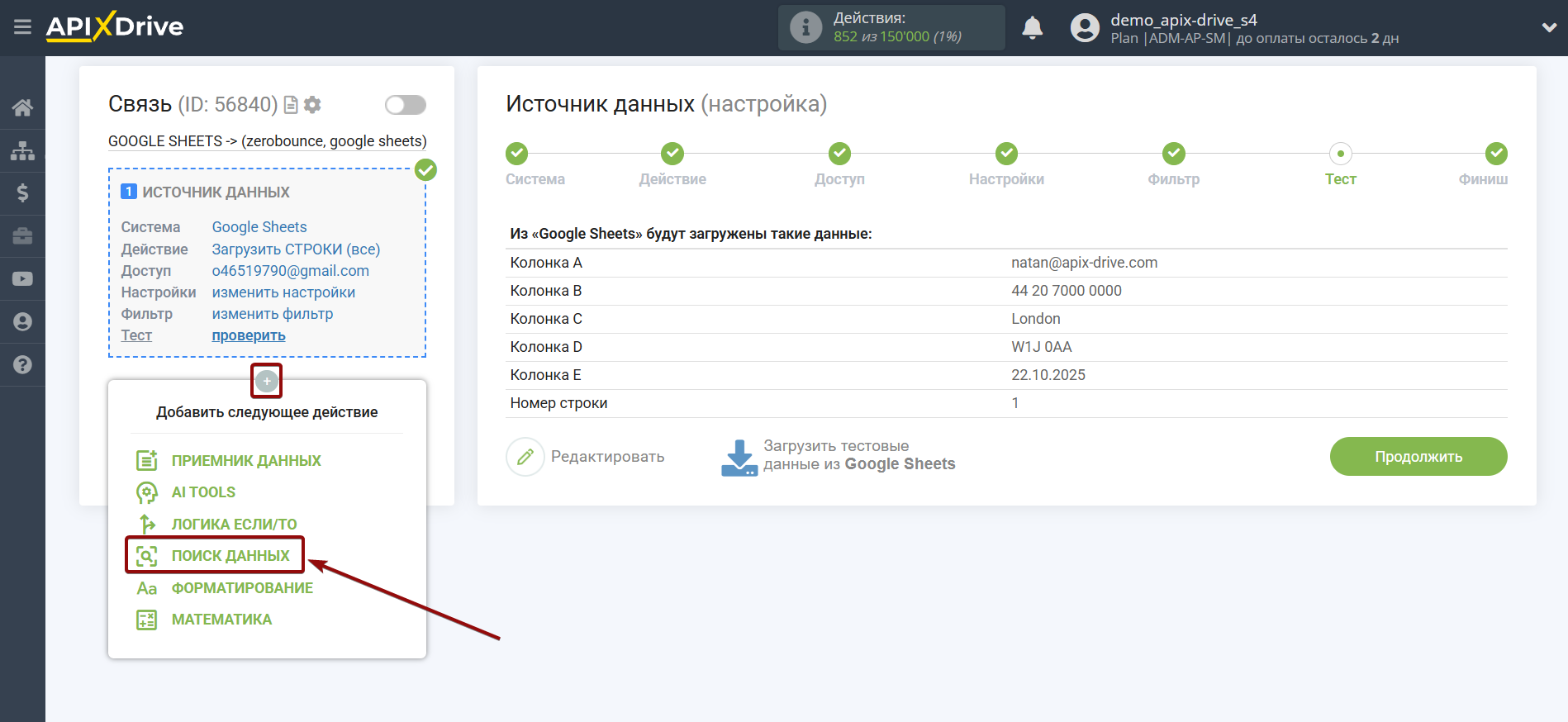Click the Редактировать label

607,457
